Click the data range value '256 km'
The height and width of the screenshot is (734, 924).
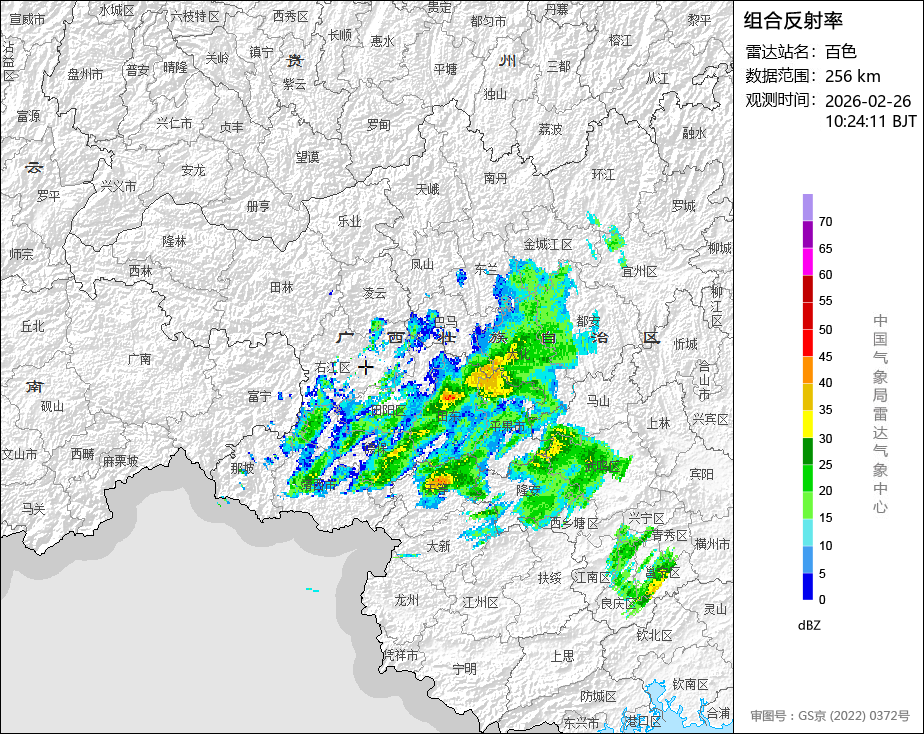click(852, 77)
